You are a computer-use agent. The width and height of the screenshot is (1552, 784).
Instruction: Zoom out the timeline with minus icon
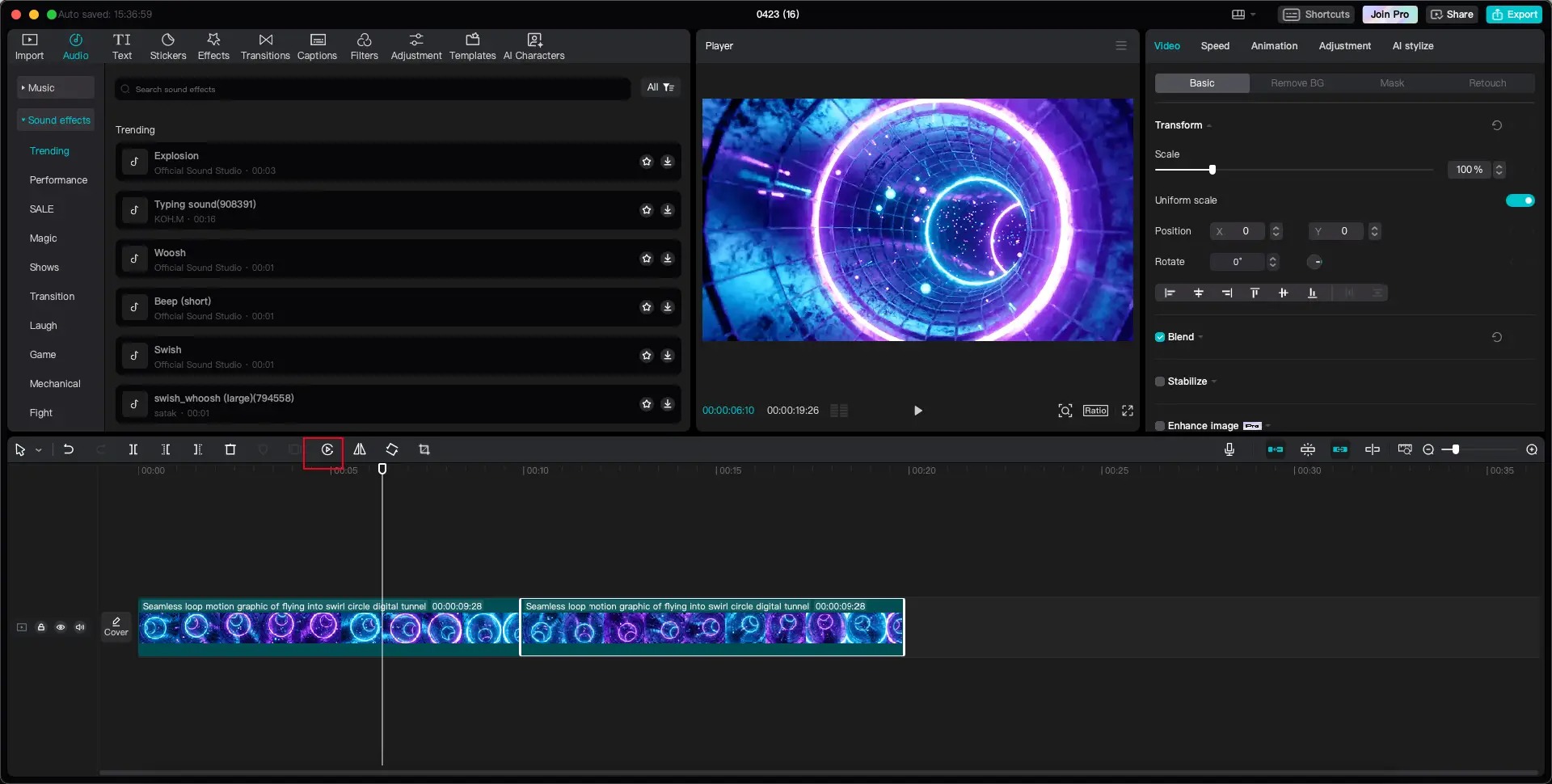[1428, 449]
